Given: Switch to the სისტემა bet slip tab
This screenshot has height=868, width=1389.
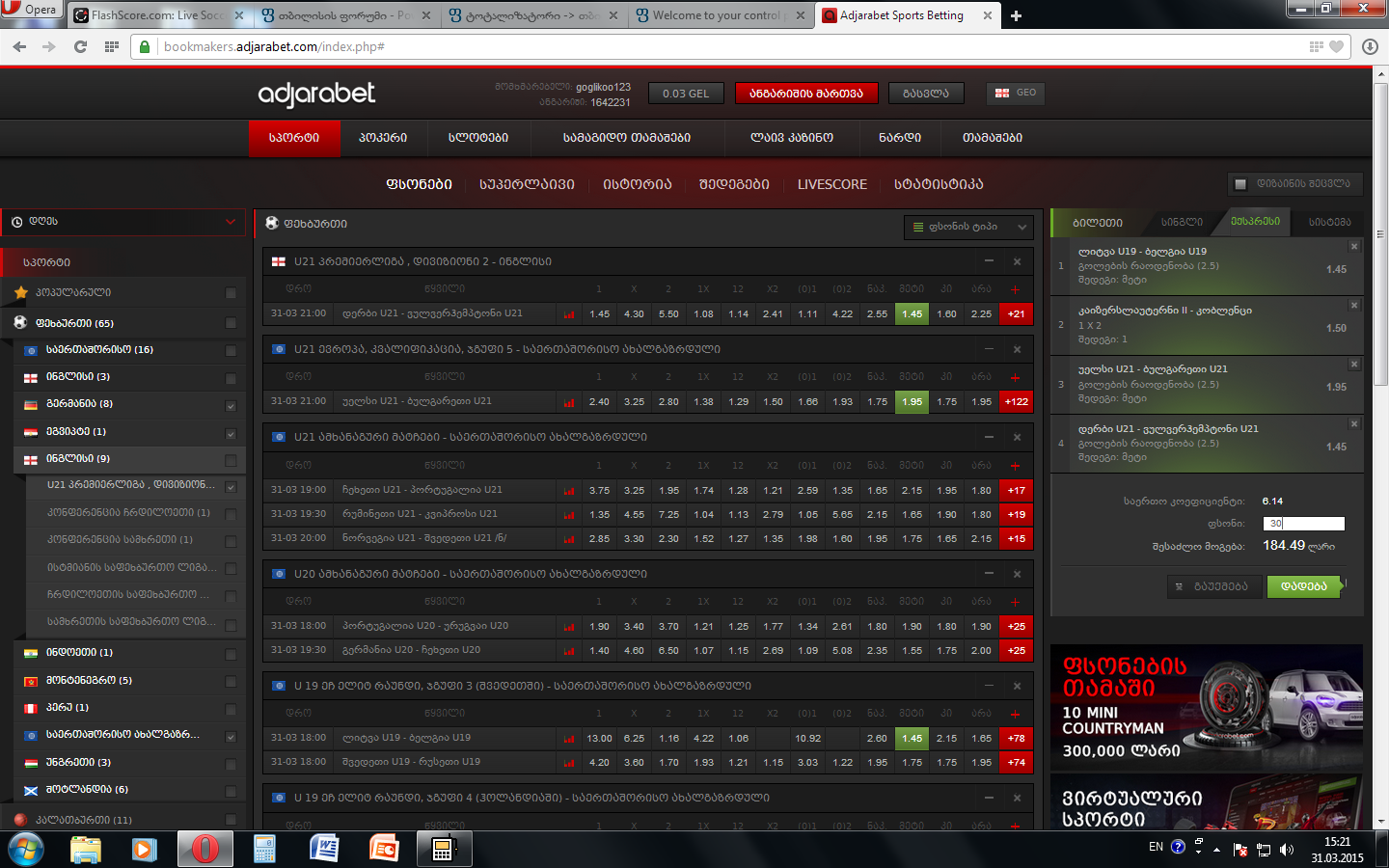Looking at the screenshot, I should (x=1329, y=222).
